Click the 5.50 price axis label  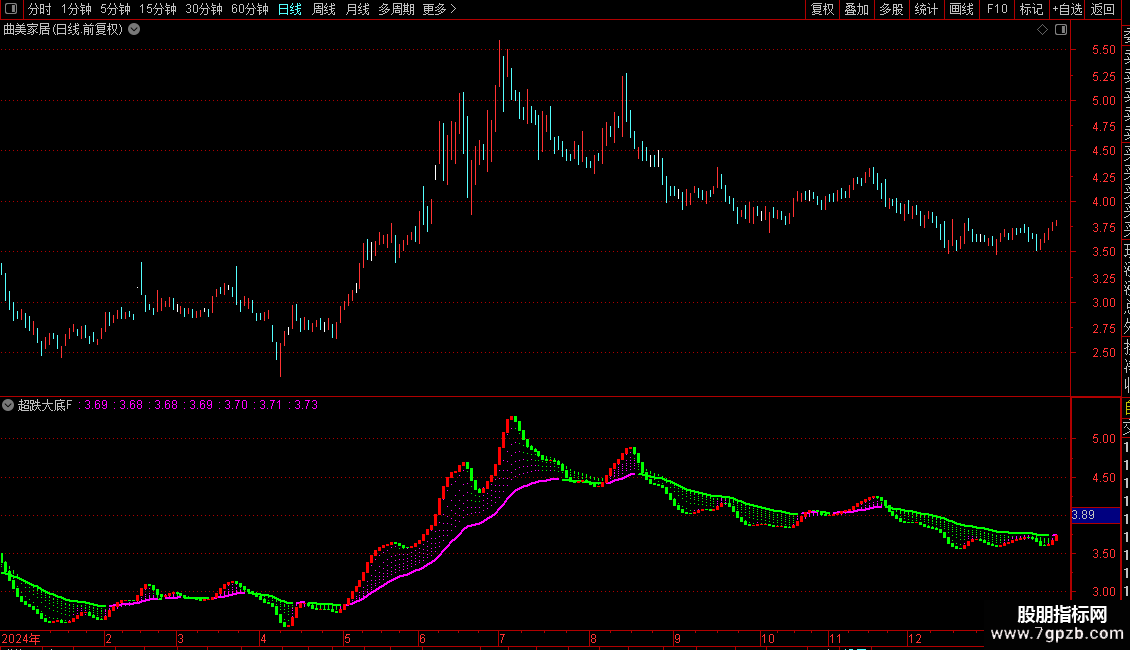click(x=1103, y=50)
